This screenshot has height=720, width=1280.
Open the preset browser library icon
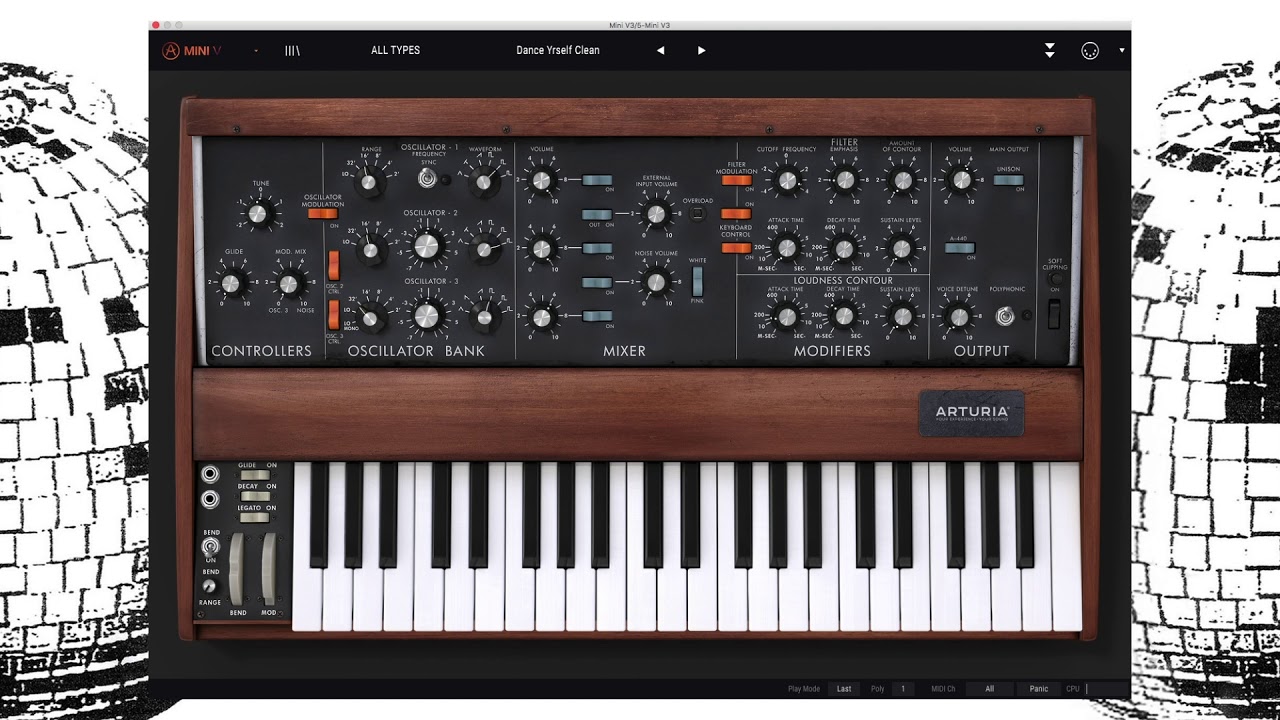coord(292,50)
